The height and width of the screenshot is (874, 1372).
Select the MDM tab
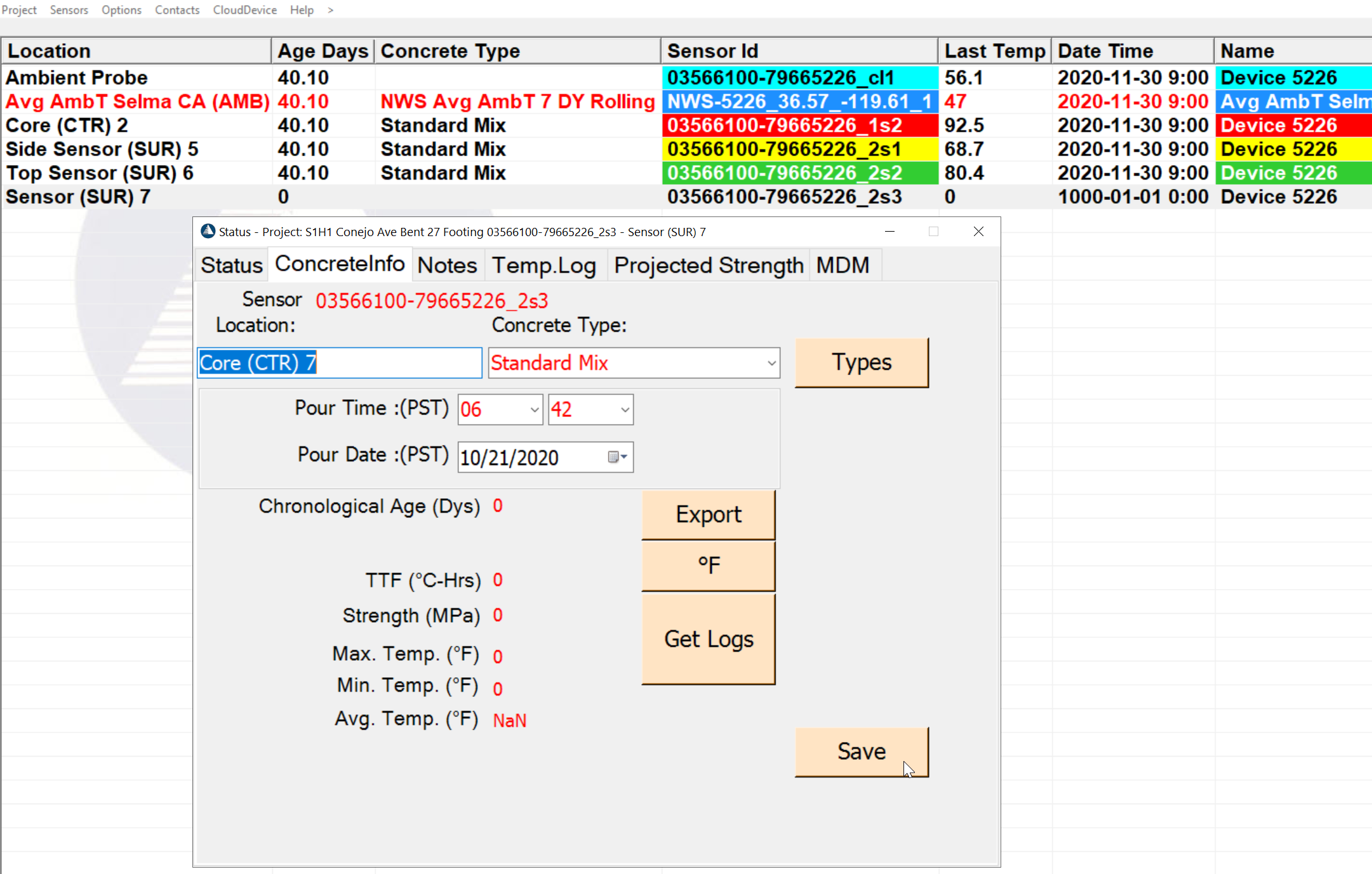(x=843, y=265)
